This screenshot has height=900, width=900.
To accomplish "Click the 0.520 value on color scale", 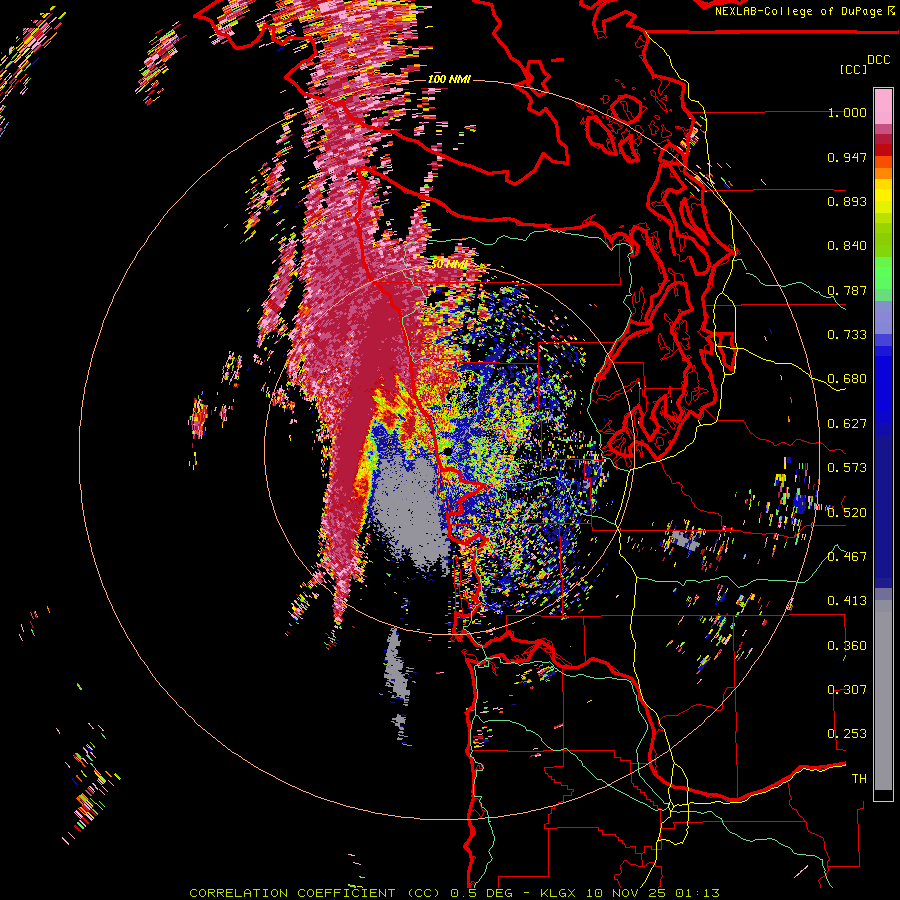I will pos(847,512).
